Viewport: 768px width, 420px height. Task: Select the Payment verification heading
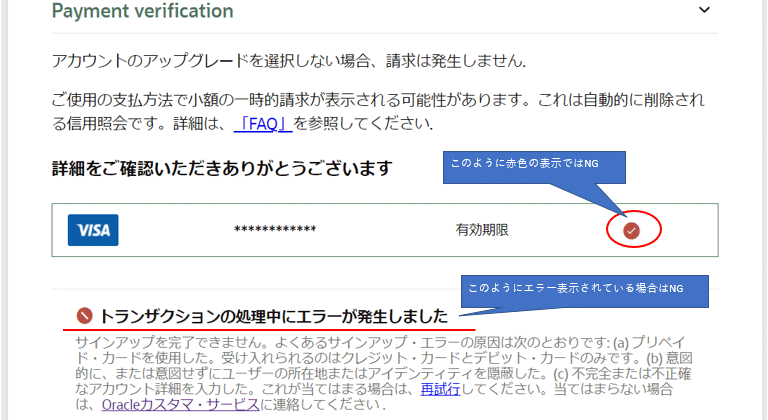143,11
